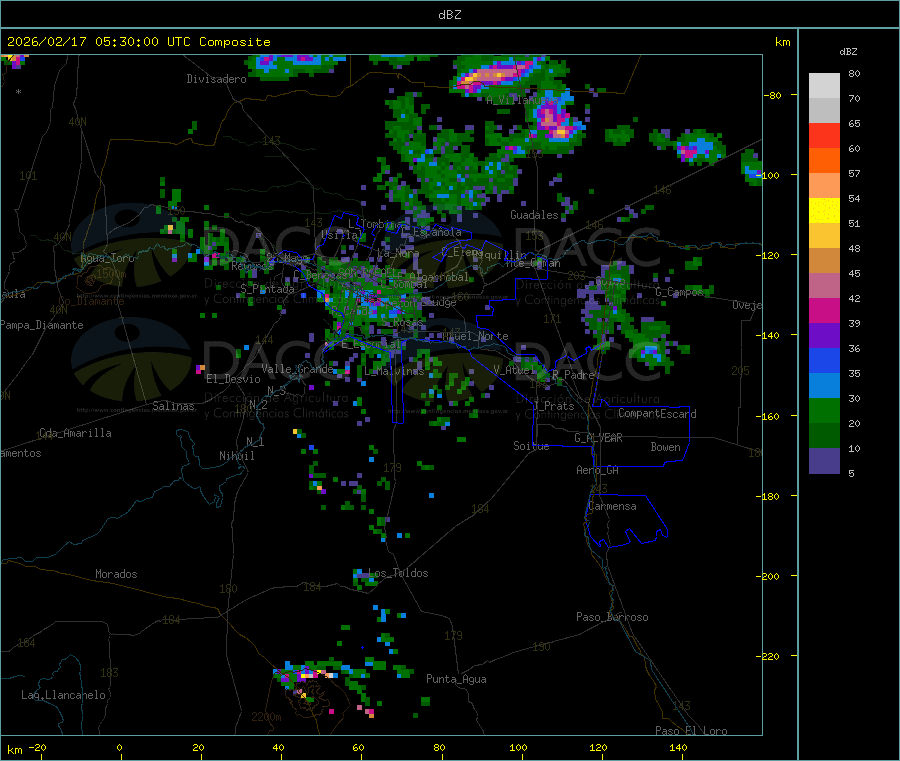
Task: Click the 'El_Desvio' map label
Action: click(x=233, y=379)
